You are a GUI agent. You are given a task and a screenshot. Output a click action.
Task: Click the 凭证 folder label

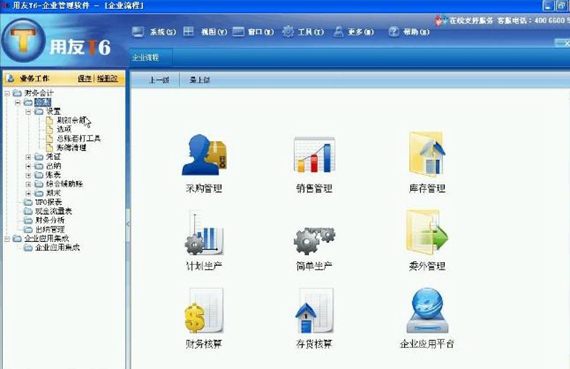(53, 157)
